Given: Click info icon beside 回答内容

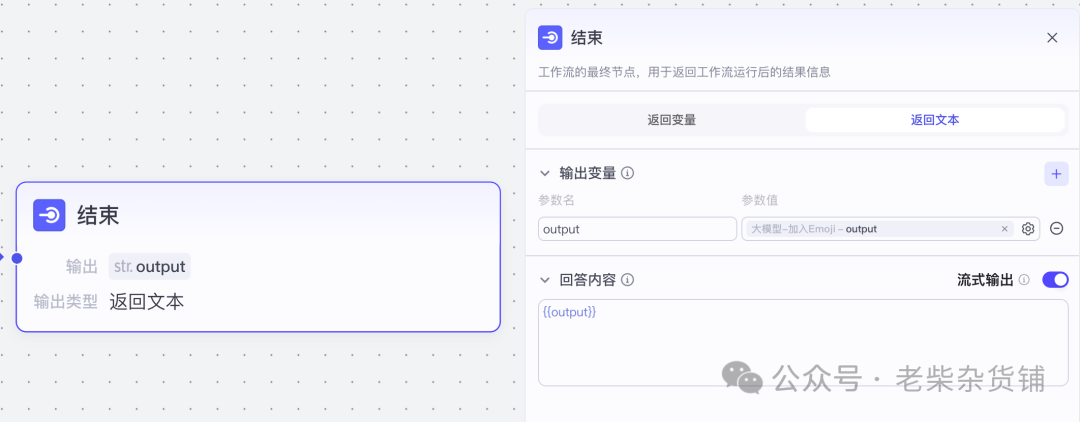Looking at the screenshot, I should click(x=628, y=280).
